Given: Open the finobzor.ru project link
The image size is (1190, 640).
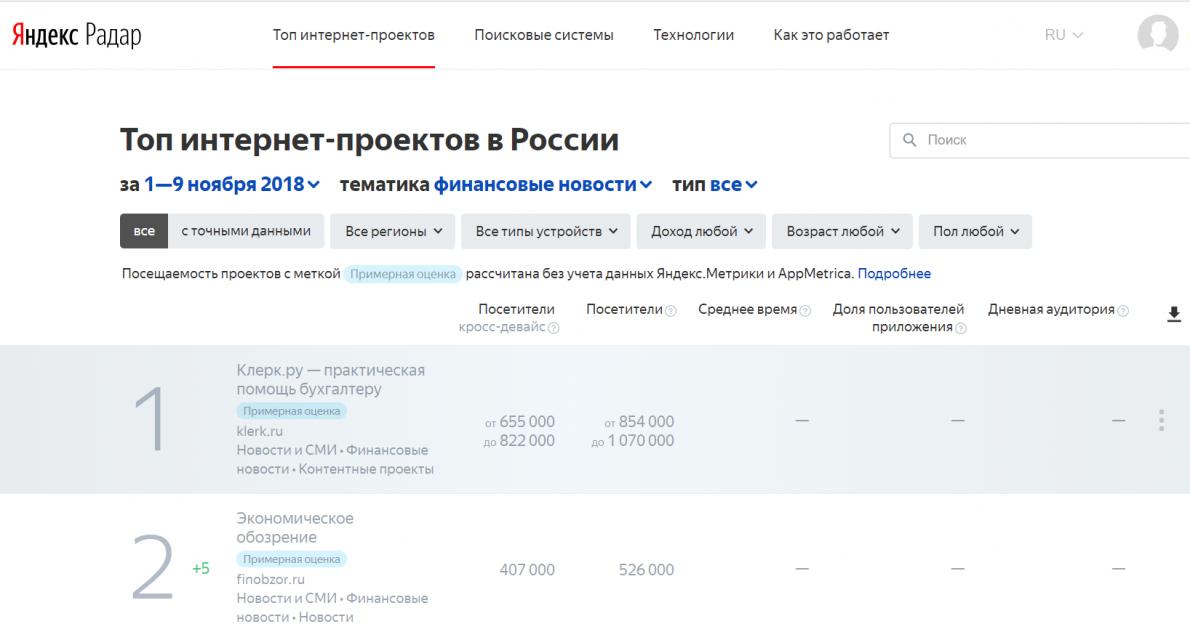Looking at the screenshot, I should coord(270,579).
